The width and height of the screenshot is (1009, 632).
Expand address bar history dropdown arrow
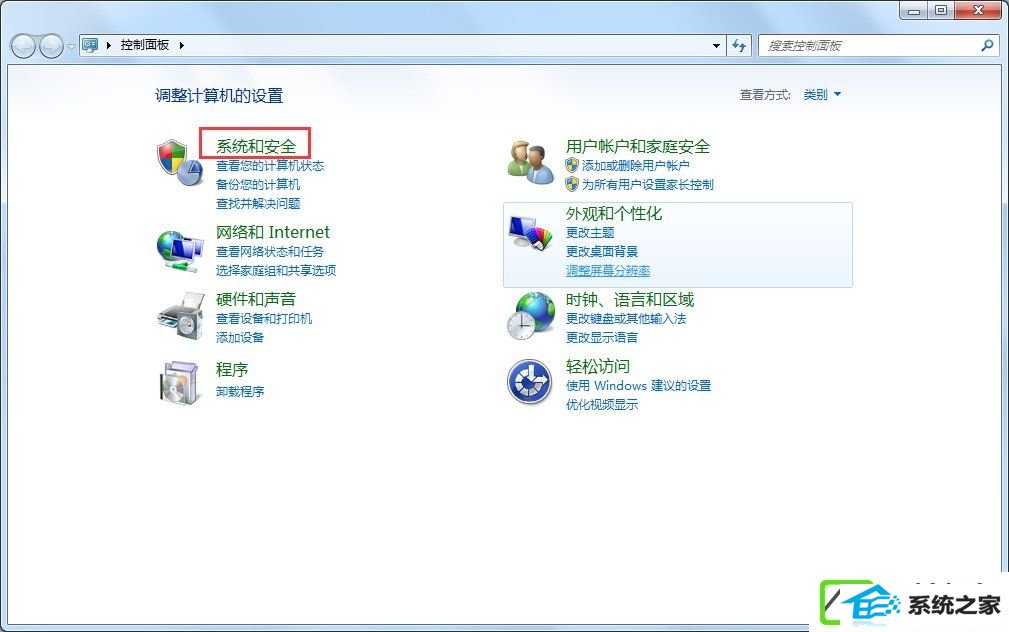point(716,46)
